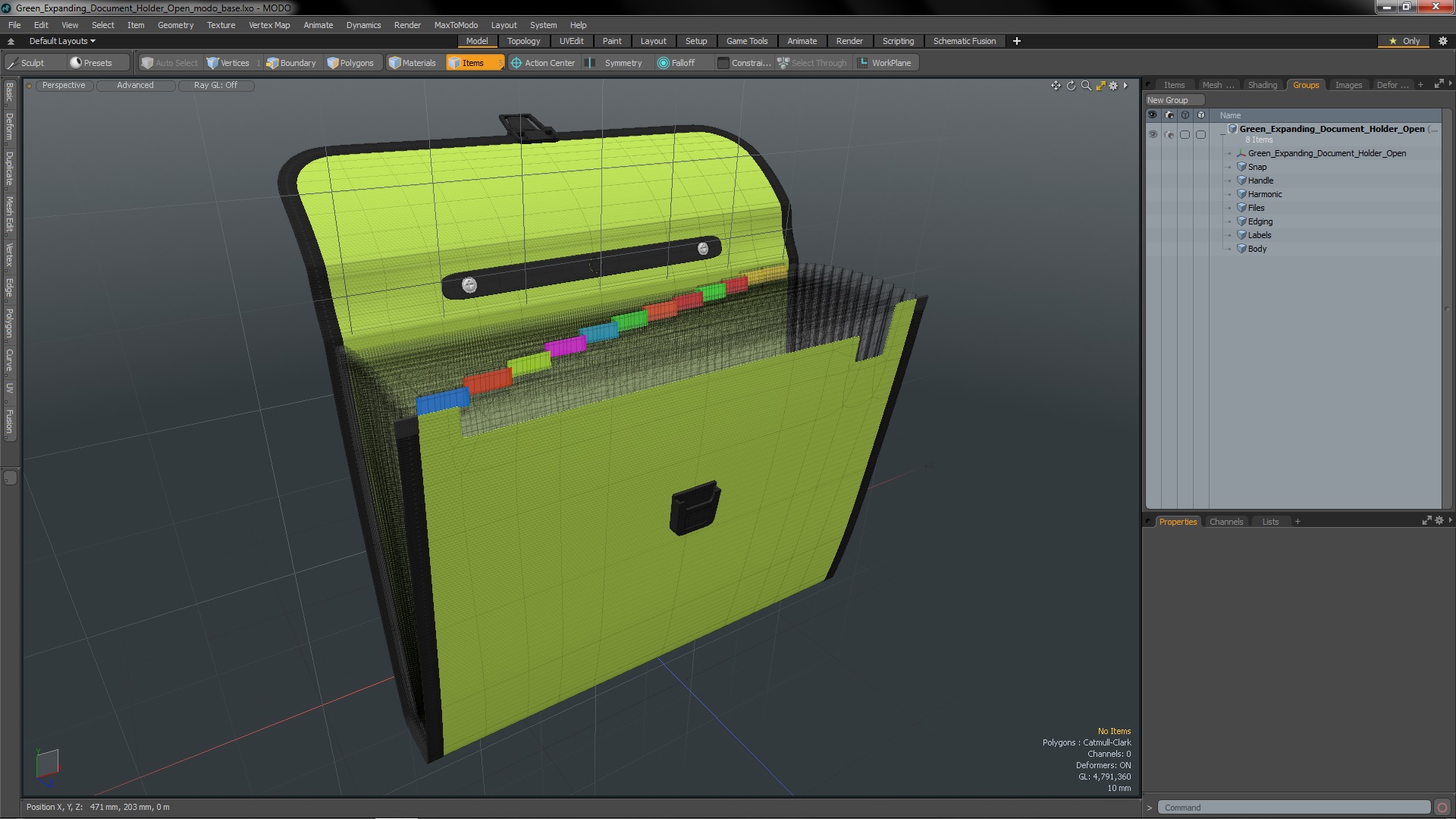
Task: Click the Presets button
Action: tap(91, 63)
